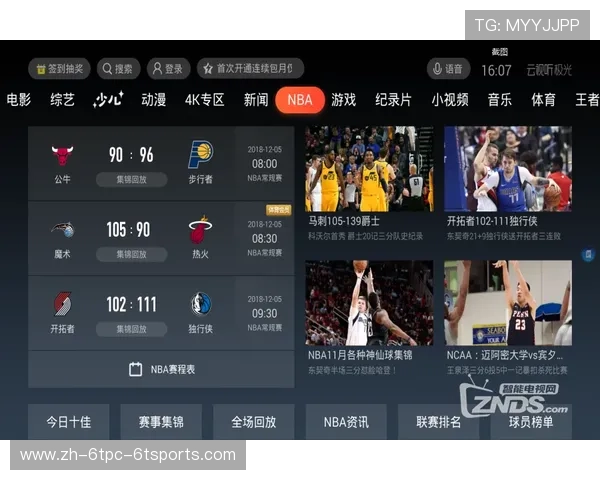Image resolution: width=600 pixels, height=480 pixels.
Task: Click subtitle 科沃尔首秀 爵士20记三分
Action: pyautogui.click(x=365, y=236)
